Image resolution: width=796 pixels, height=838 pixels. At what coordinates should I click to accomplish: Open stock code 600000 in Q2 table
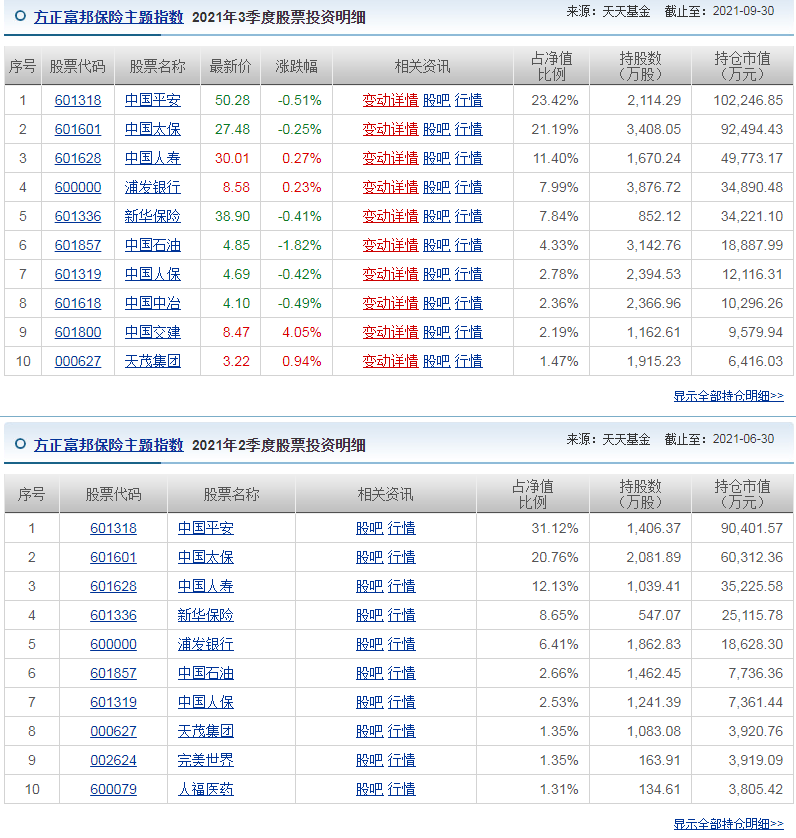coord(113,645)
